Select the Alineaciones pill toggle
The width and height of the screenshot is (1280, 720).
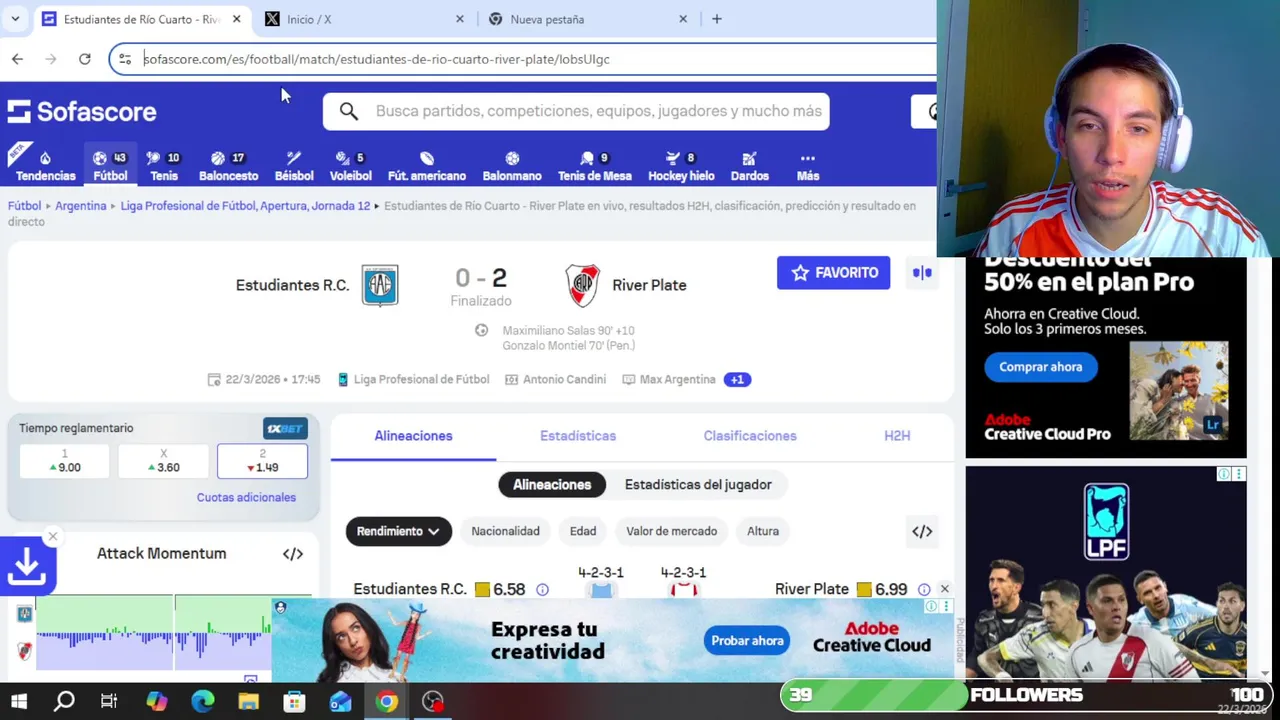pos(552,485)
